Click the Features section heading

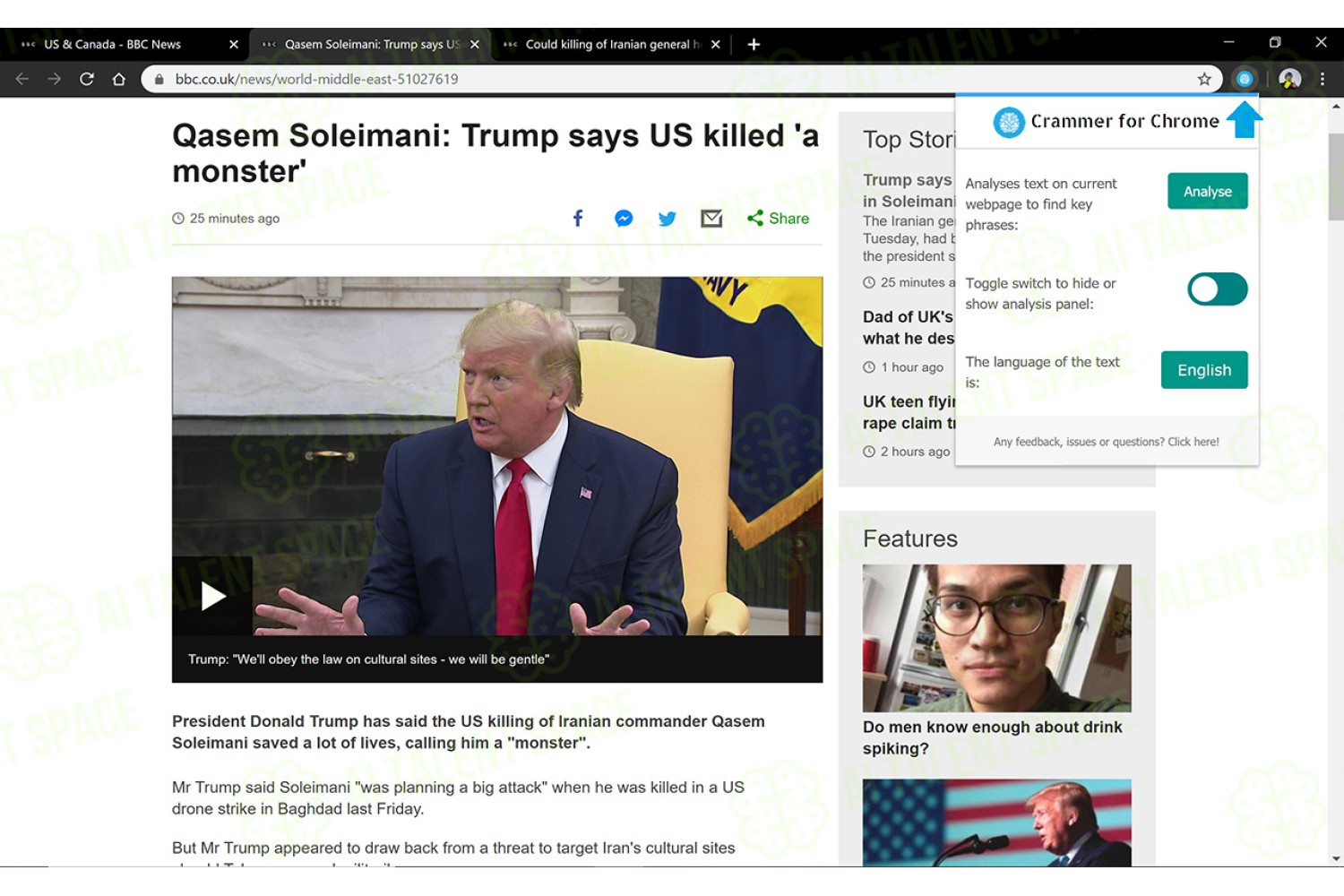coord(910,538)
